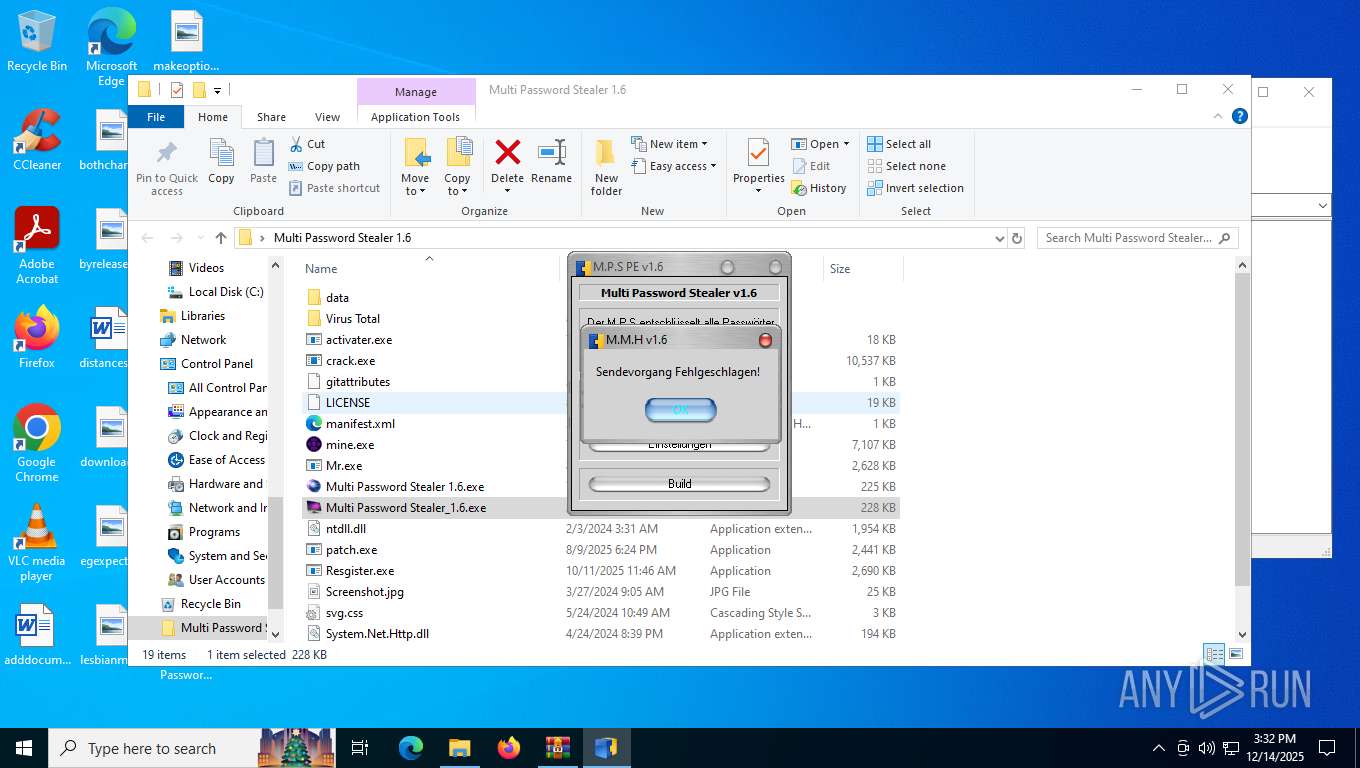Viewport: 1360px width, 768px height.
Task: Collapse the ribbon with the chevron
Action: pyautogui.click(x=1219, y=116)
